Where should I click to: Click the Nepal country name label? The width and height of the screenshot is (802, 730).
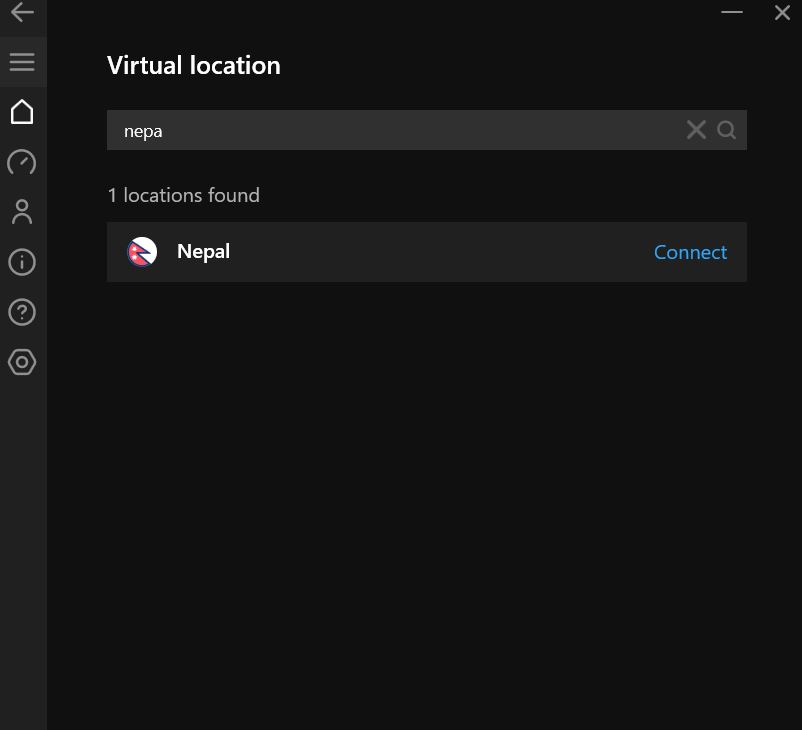pos(203,251)
